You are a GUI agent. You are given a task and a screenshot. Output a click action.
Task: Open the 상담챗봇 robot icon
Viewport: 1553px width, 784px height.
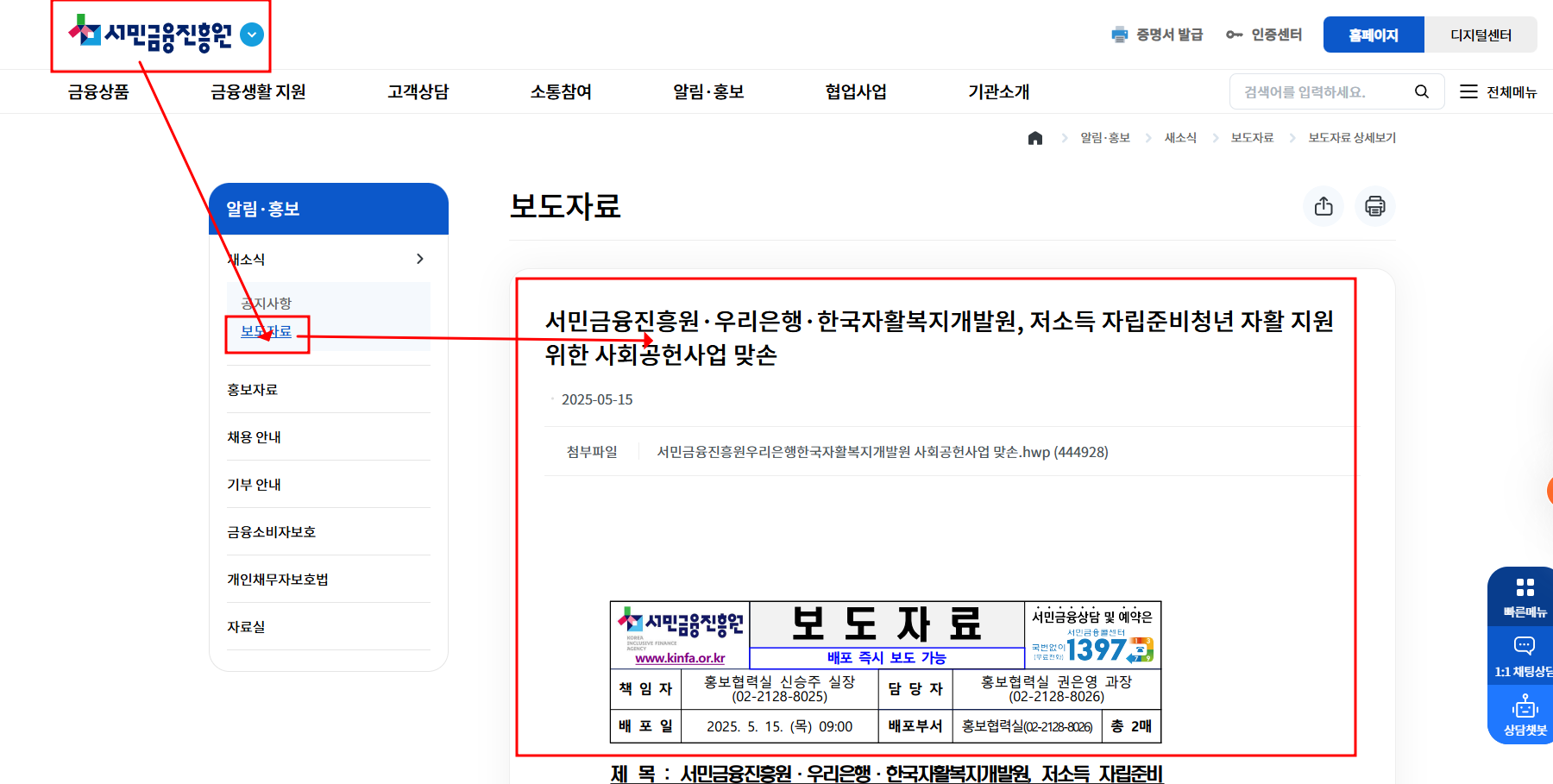pos(1525,706)
